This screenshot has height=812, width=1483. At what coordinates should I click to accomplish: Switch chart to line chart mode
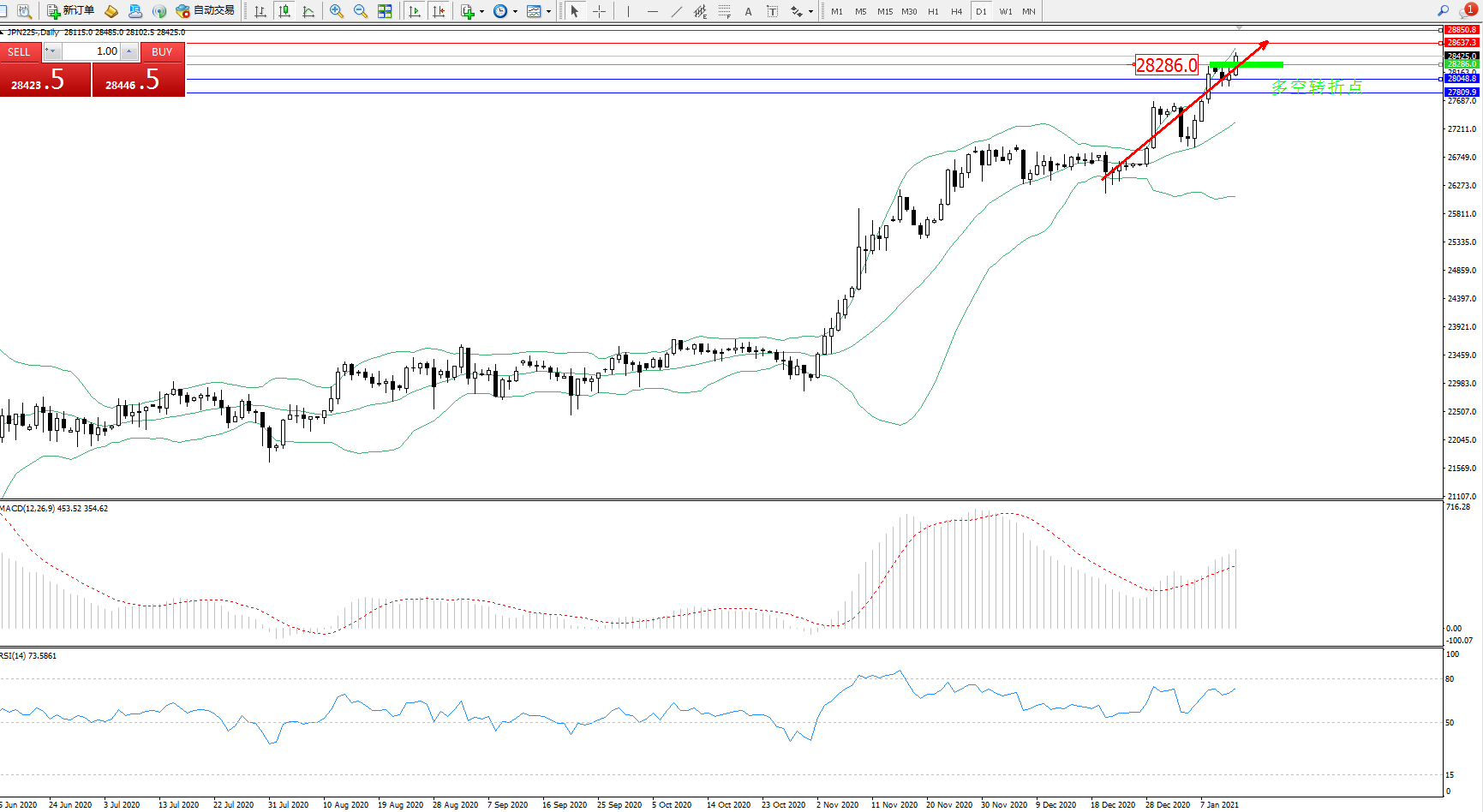[308, 11]
